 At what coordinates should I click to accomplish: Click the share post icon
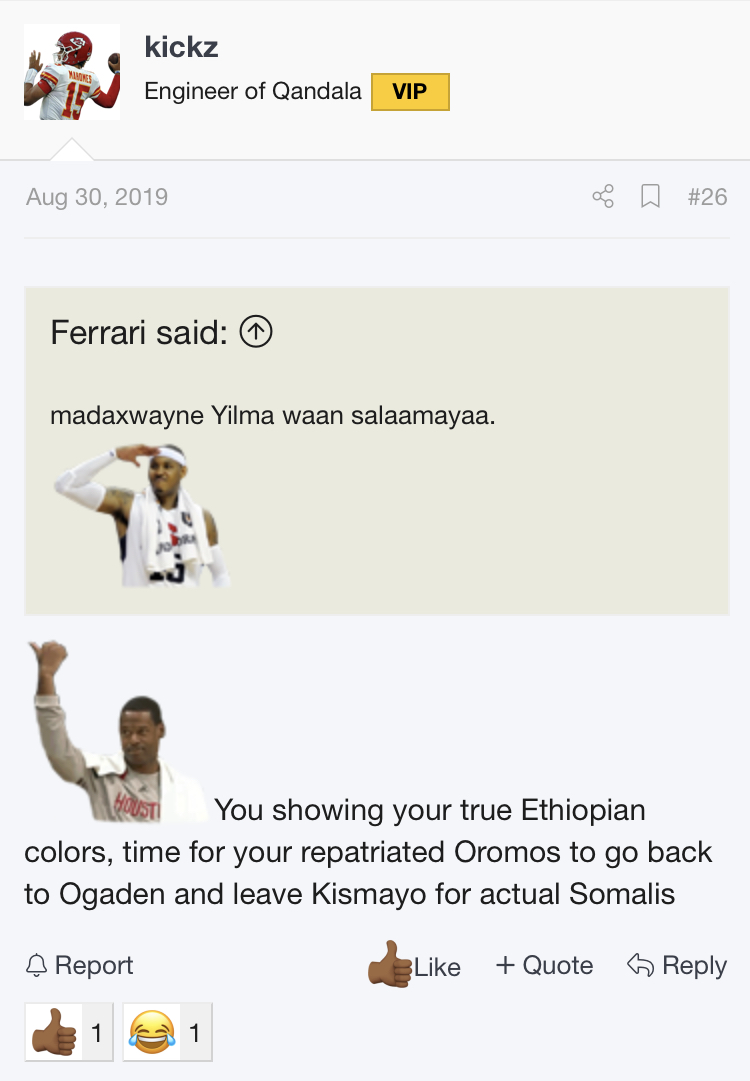pos(603,196)
